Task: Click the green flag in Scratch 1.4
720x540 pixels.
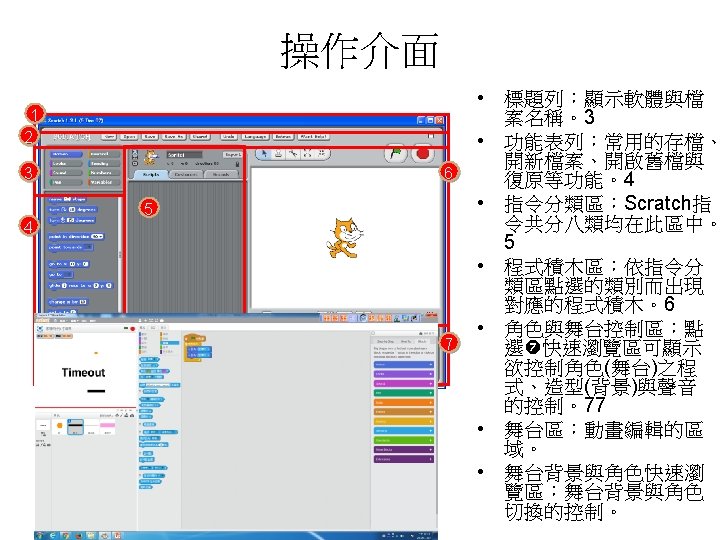Action: click(396, 154)
